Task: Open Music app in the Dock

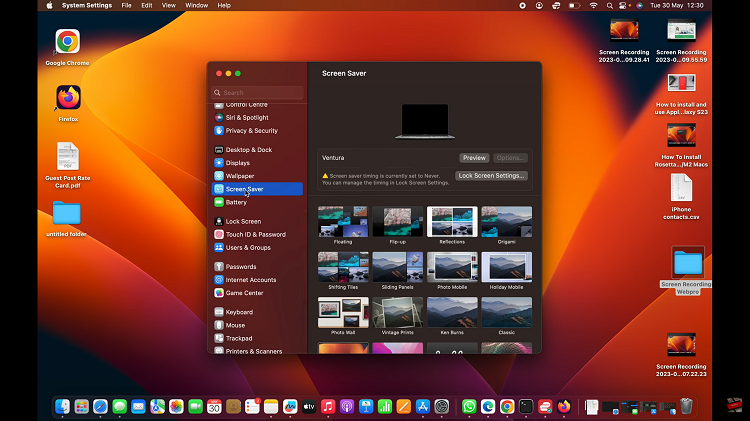Action: coord(328,407)
